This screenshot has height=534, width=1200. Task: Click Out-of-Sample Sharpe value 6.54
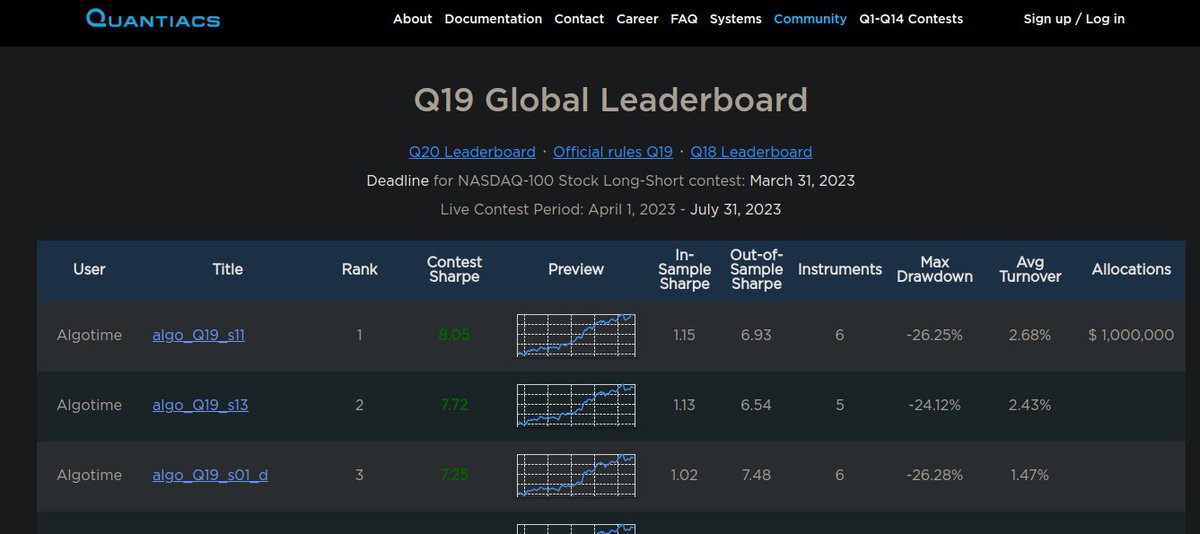click(756, 405)
